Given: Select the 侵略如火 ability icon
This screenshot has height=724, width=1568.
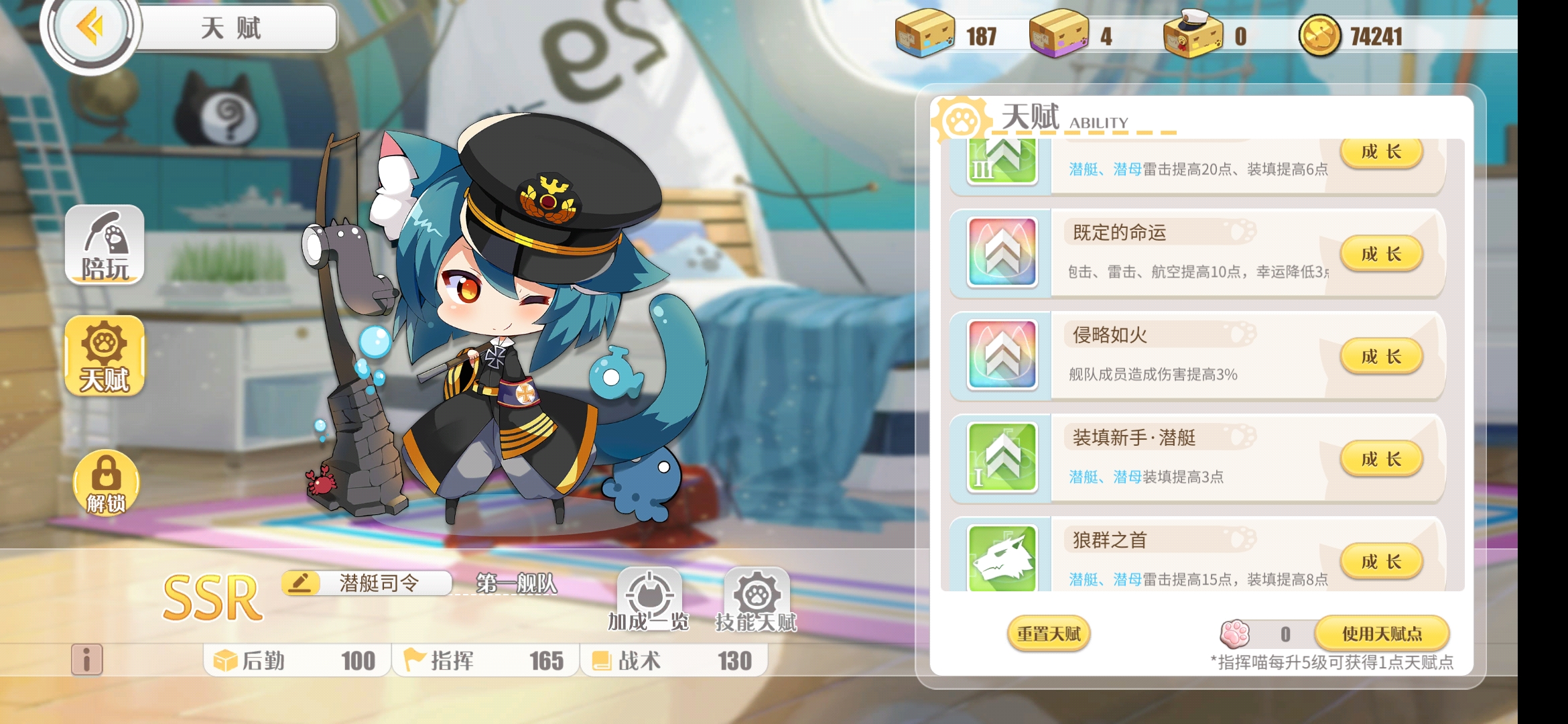Looking at the screenshot, I should click(1002, 354).
